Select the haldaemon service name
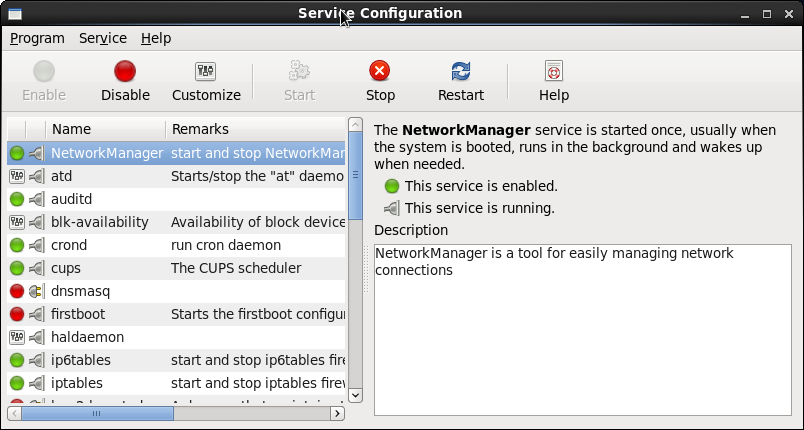Viewport: 804px width, 430px height. point(87,337)
